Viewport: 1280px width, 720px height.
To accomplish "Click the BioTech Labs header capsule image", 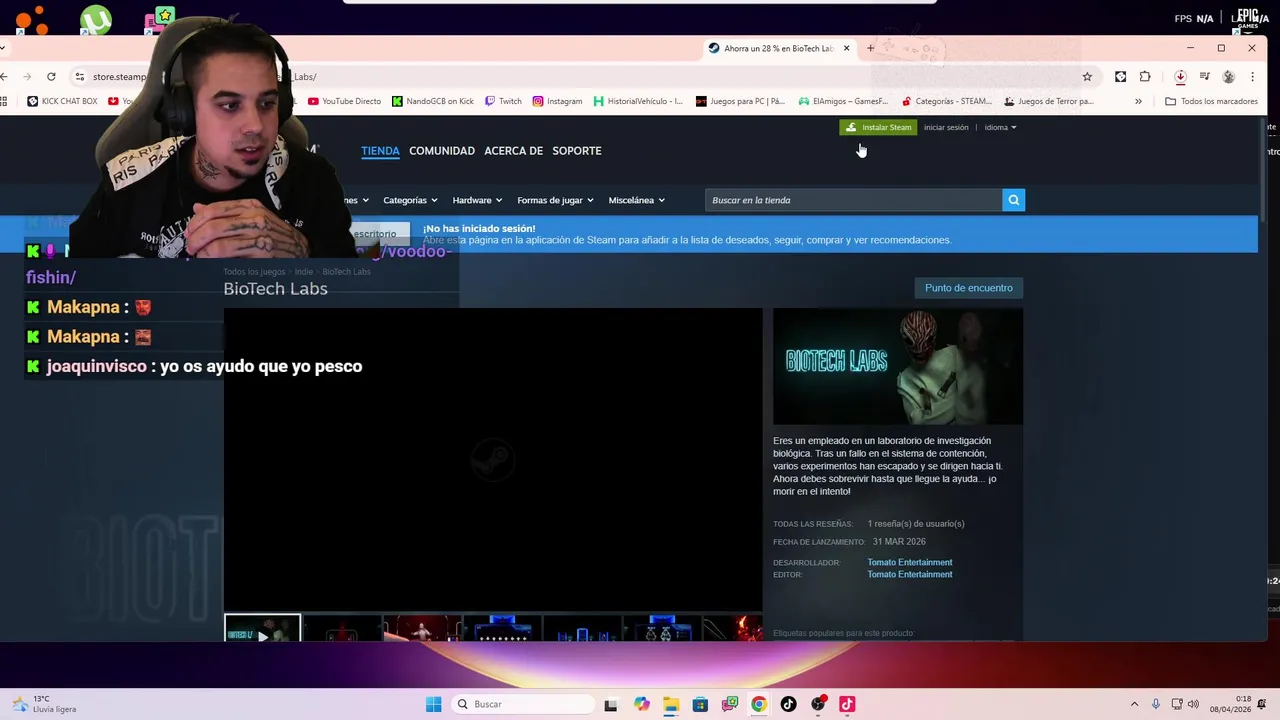I will [x=898, y=366].
